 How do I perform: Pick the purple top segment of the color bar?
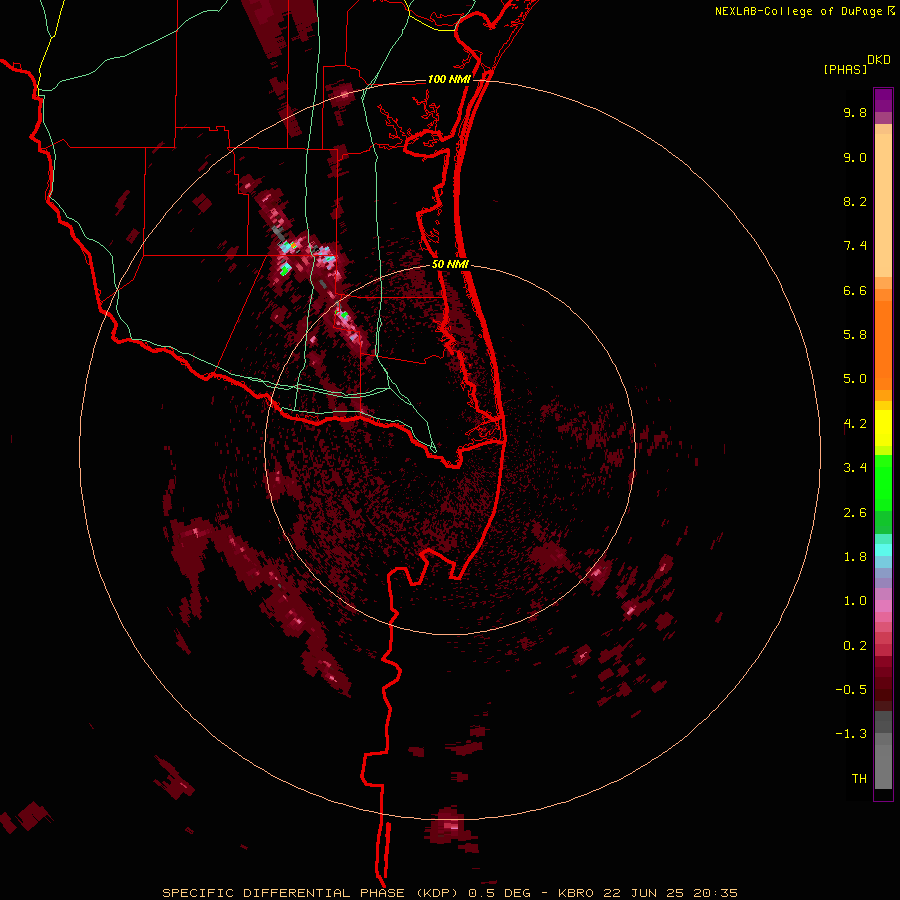[883, 100]
